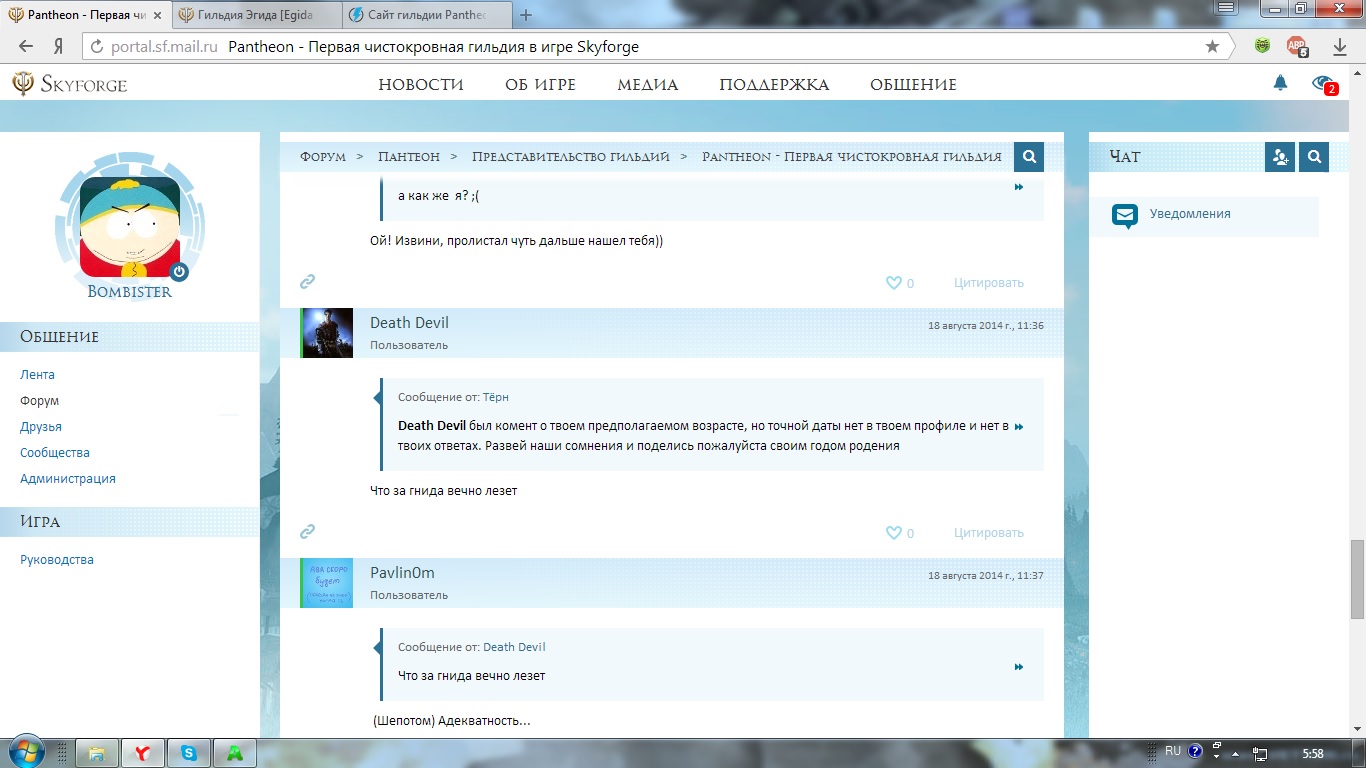1366x768 pixels.
Task: Open Тёрн's name in the quote
Action: click(496, 397)
